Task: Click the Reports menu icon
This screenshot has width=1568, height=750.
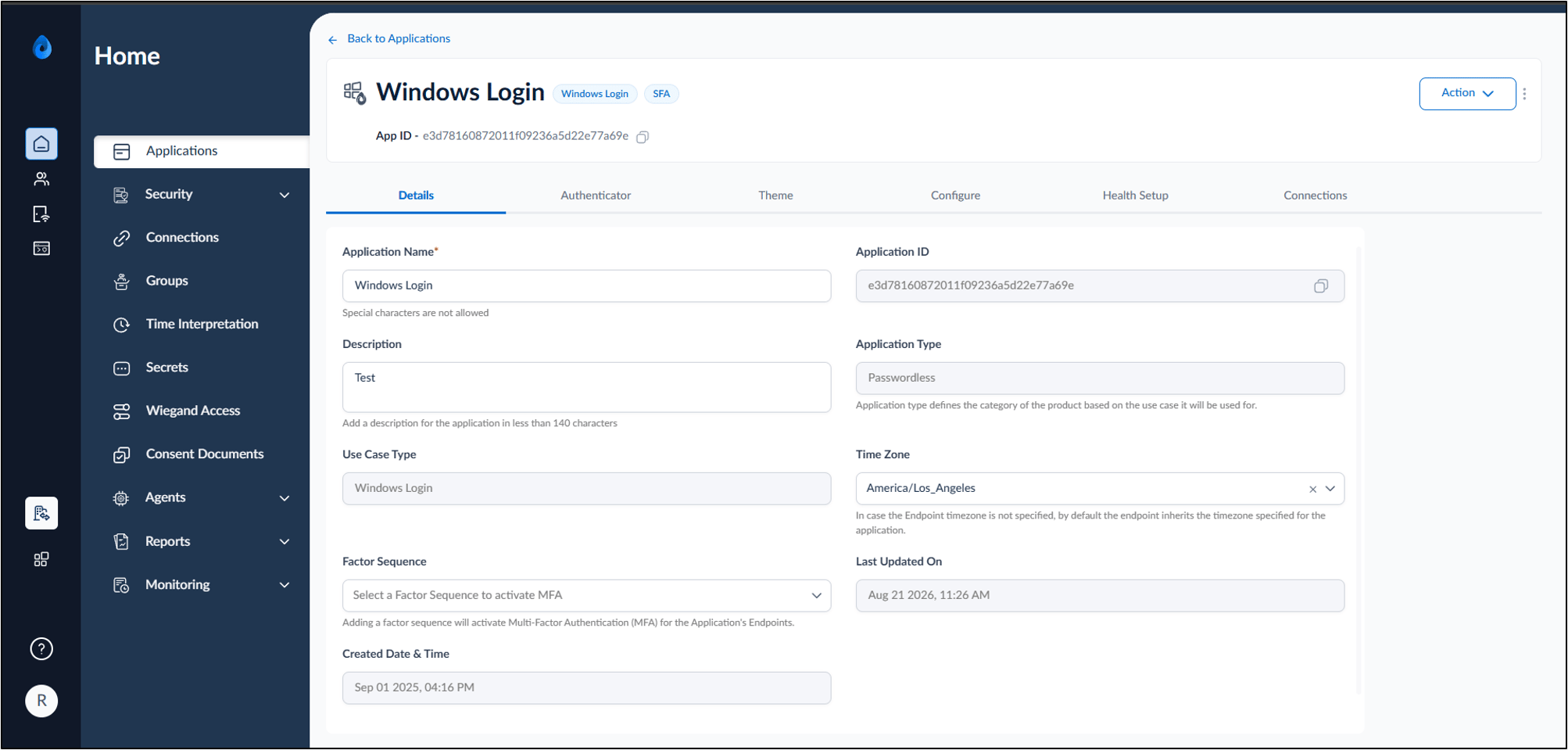Action: pos(121,541)
